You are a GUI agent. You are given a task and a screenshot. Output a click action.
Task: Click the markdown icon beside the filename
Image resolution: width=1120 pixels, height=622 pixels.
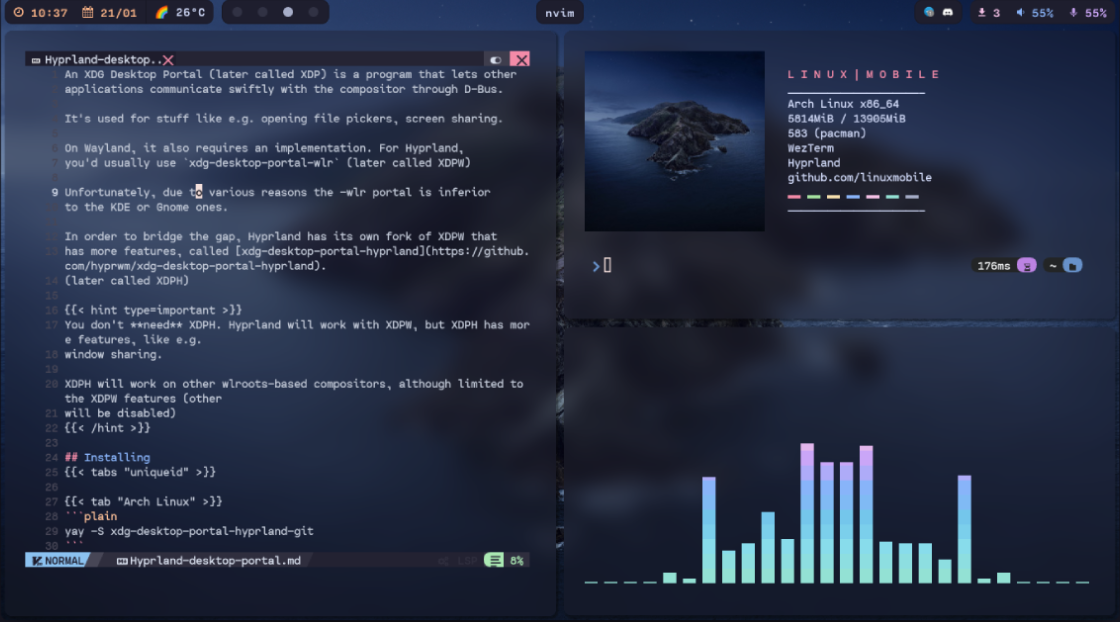coord(122,561)
